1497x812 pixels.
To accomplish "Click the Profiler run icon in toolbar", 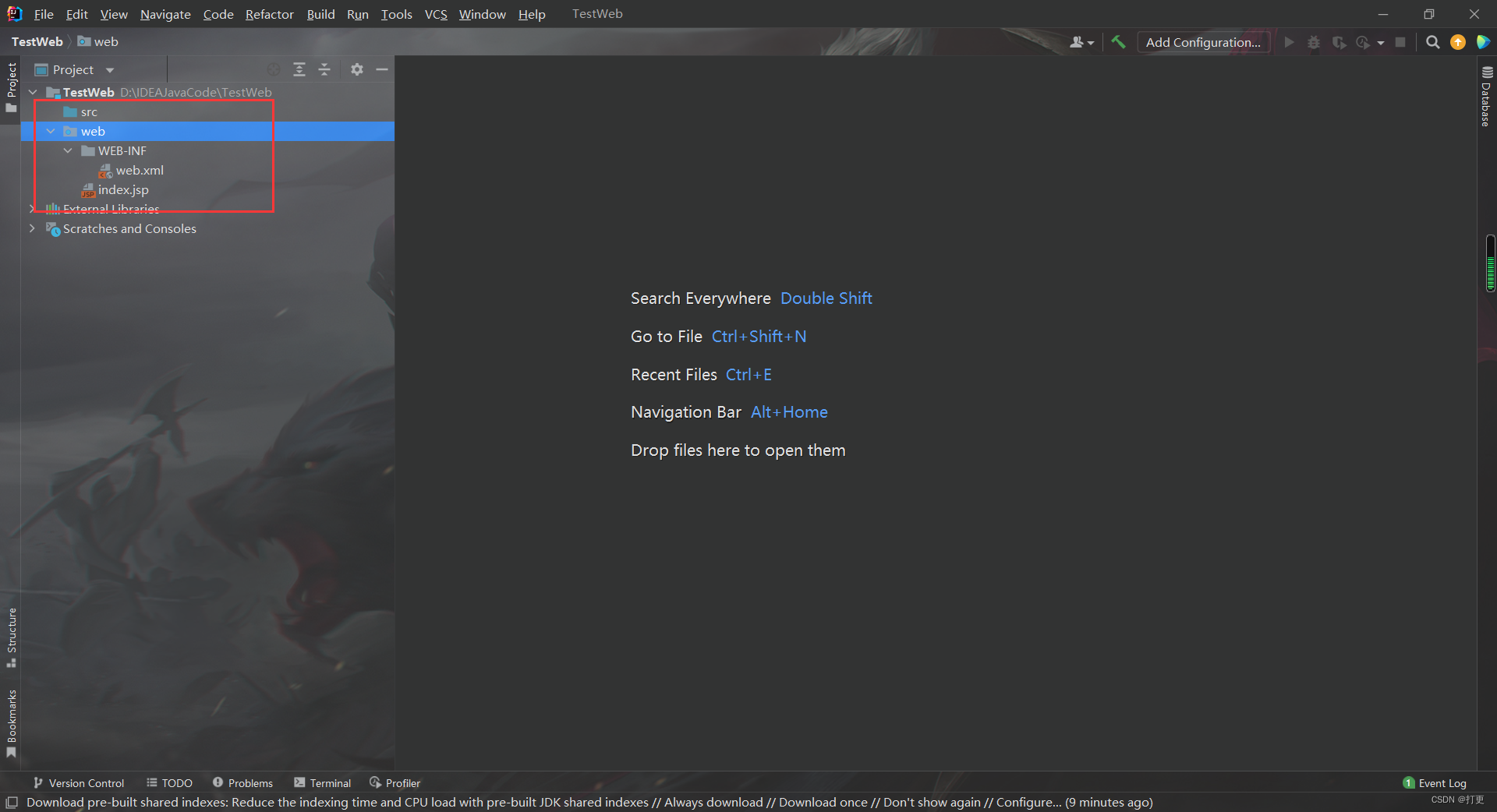I will point(1363,42).
